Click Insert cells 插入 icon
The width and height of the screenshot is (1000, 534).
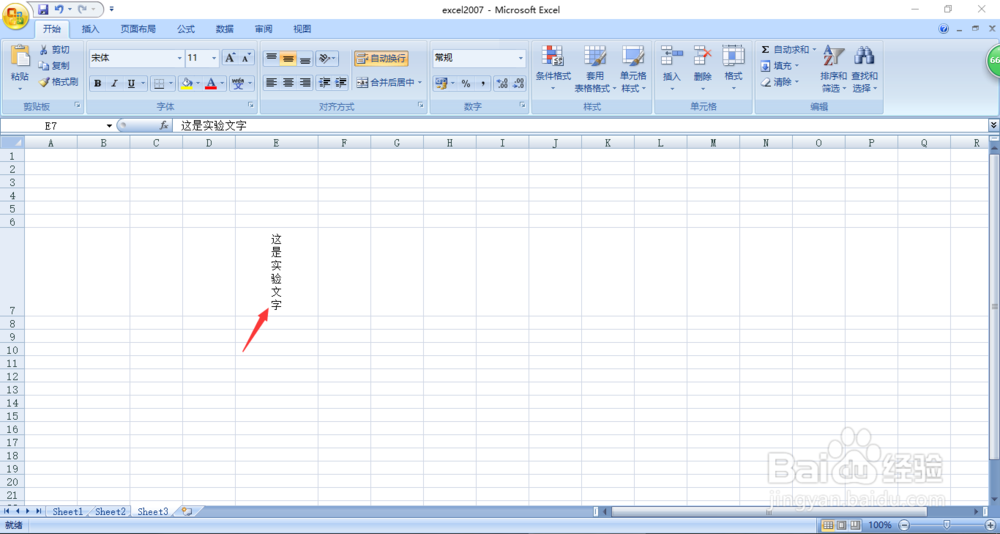click(672, 56)
